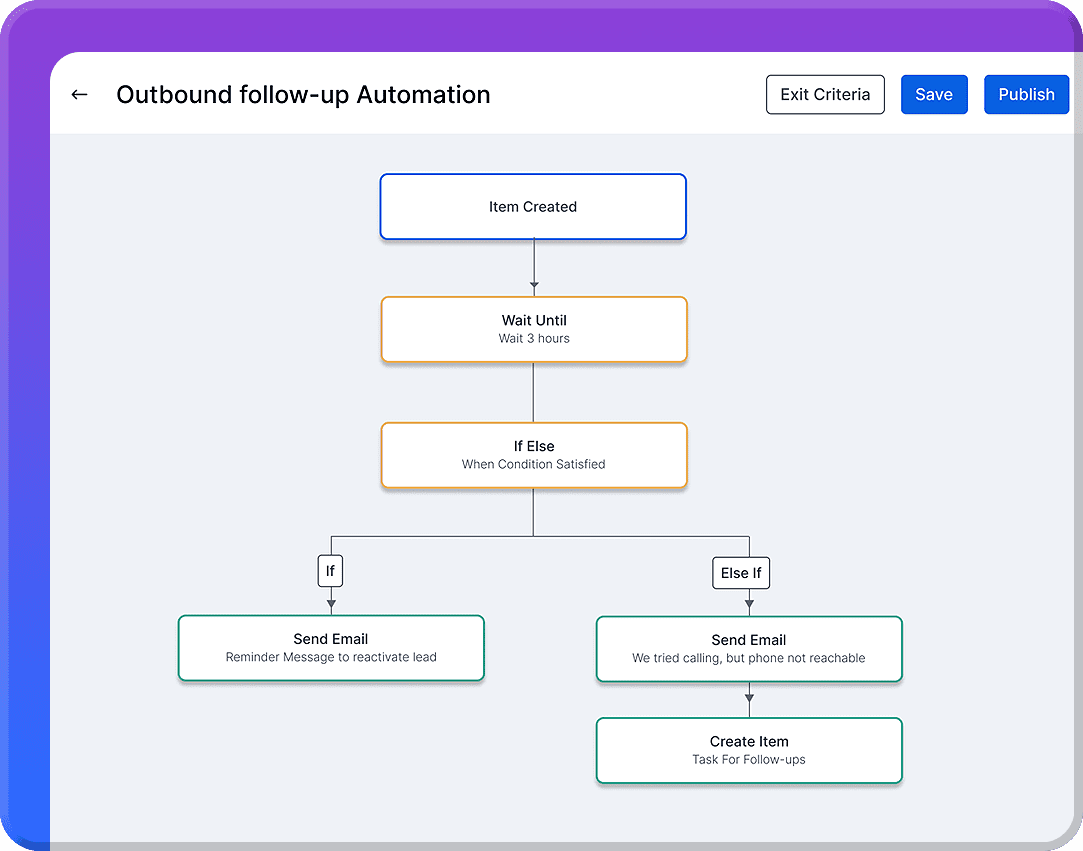
Task: Click the back arrow icon
Action: (79, 95)
